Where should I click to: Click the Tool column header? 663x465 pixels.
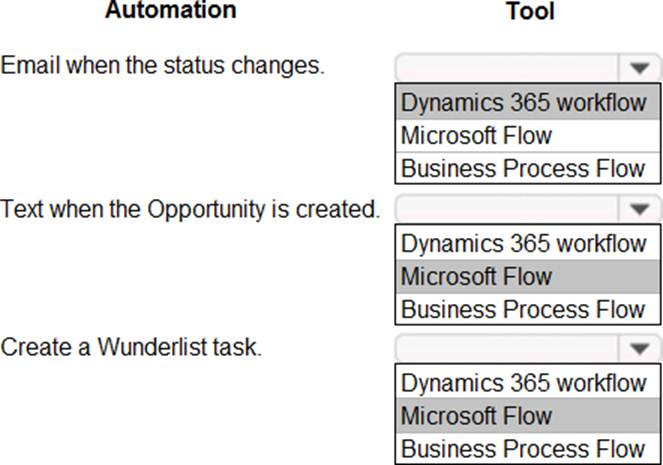530,11
